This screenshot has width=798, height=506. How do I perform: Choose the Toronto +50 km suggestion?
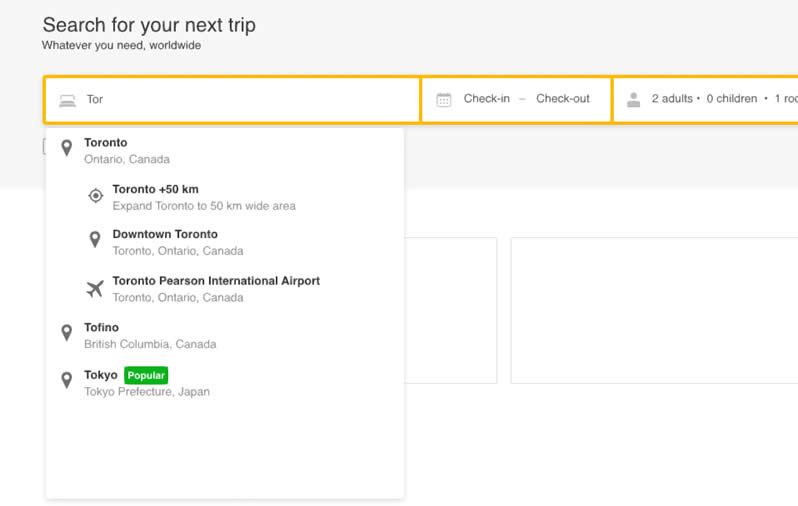pos(203,197)
